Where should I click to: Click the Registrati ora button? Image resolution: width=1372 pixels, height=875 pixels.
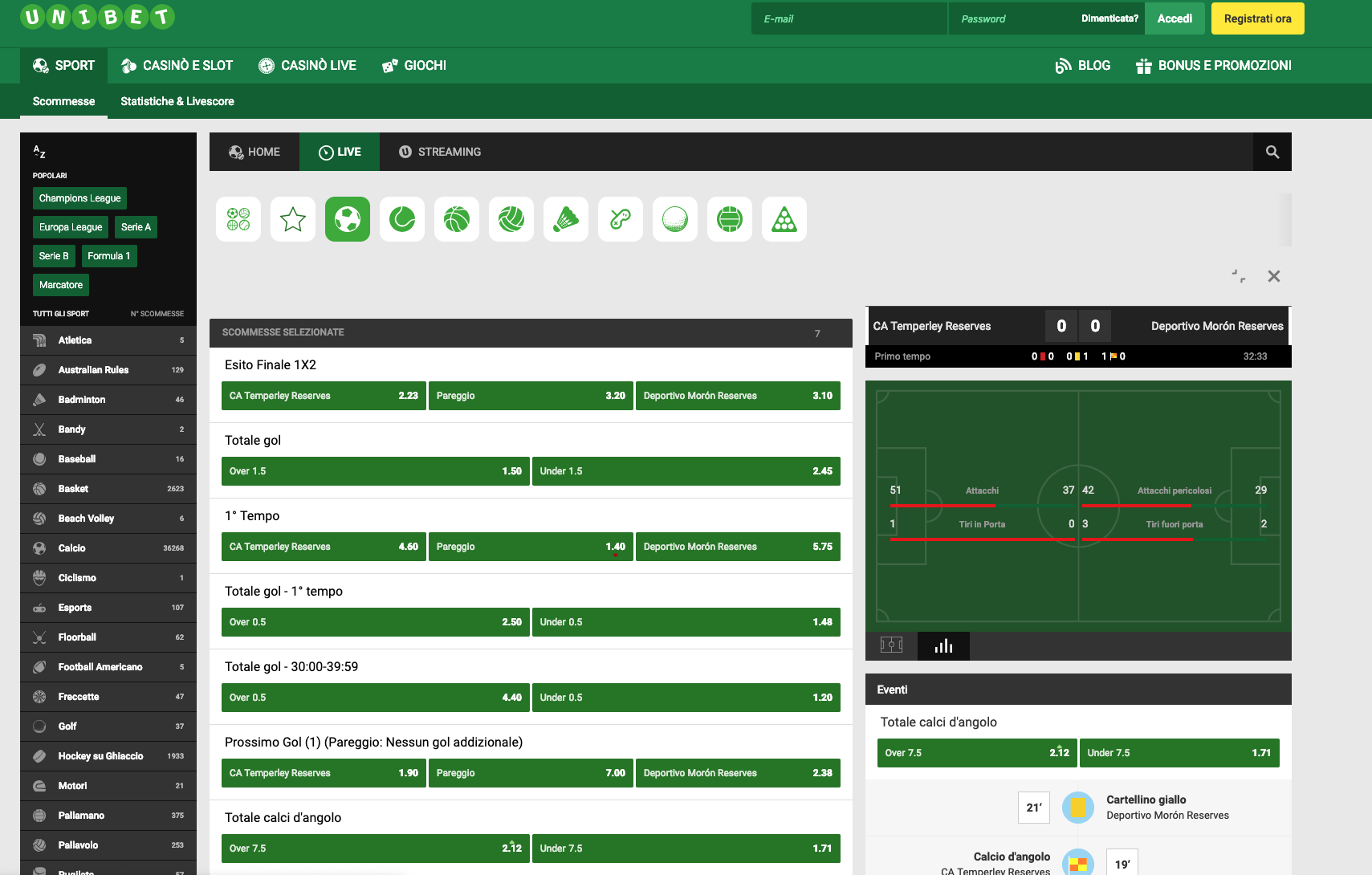(1257, 18)
